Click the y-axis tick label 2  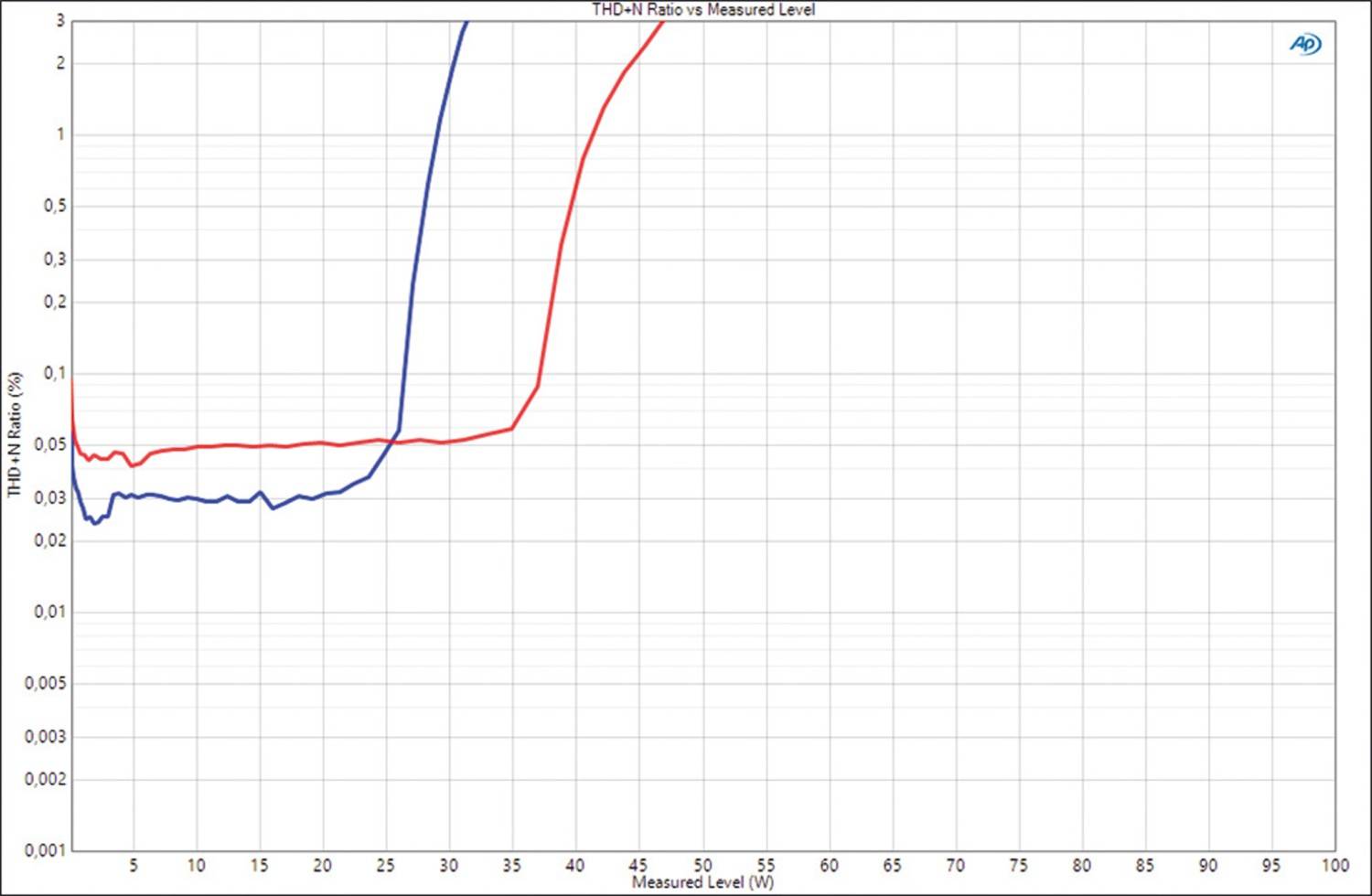(61, 63)
